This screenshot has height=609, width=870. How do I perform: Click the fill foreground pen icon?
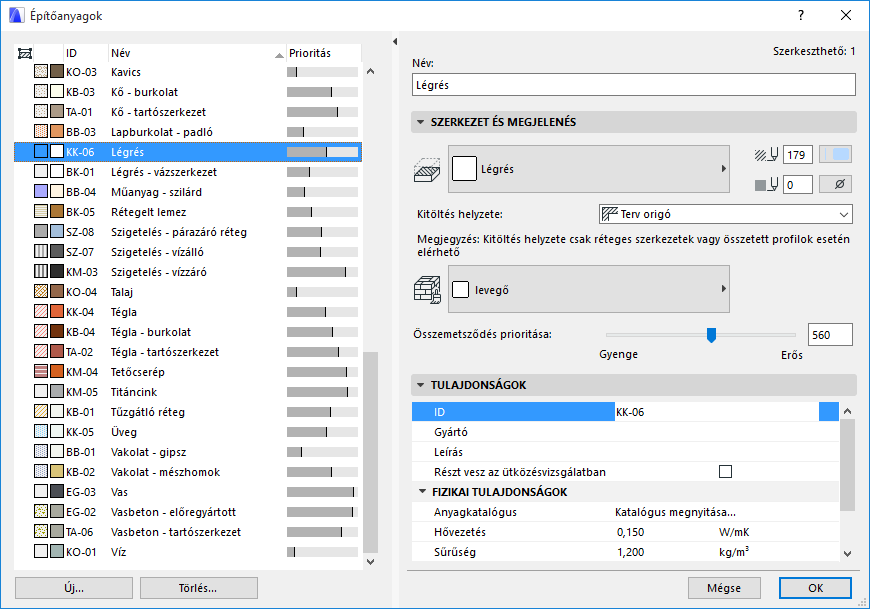(767, 155)
